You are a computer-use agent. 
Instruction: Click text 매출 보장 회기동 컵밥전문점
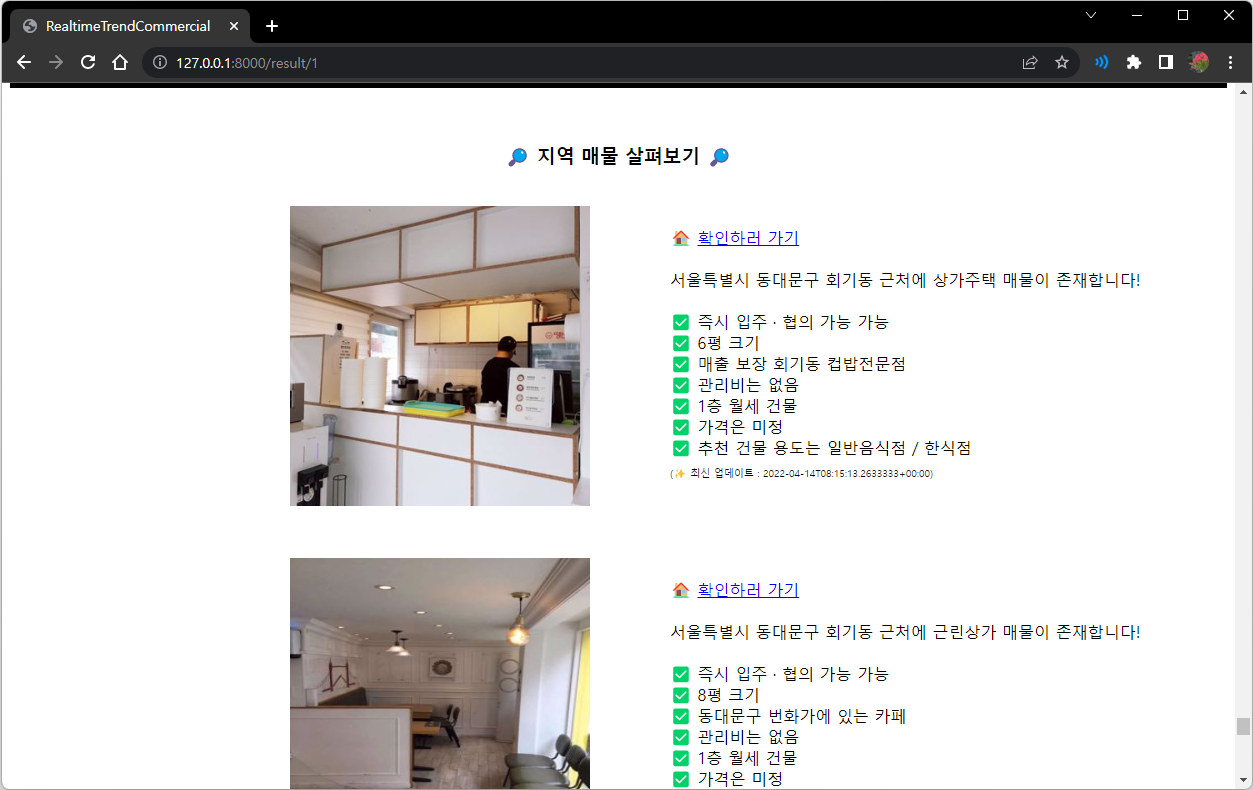(802, 364)
